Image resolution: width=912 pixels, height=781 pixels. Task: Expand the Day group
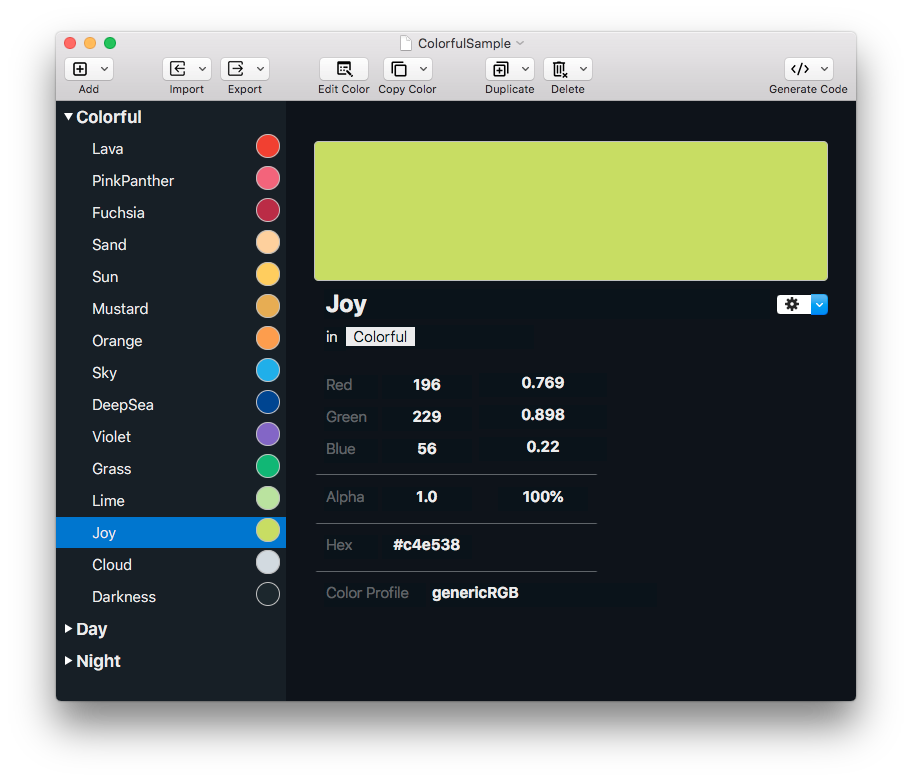click(x=70, y=629)
